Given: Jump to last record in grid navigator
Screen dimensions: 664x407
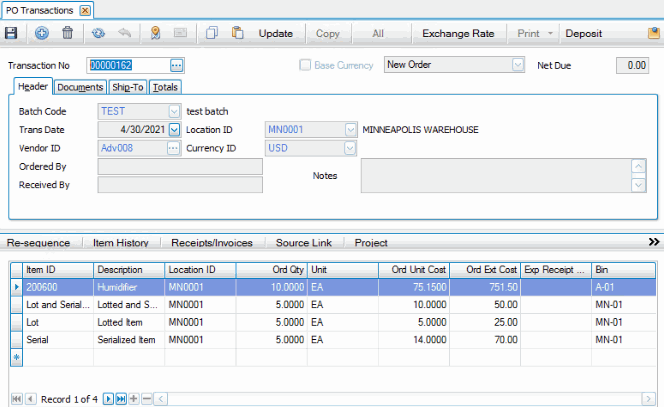Looking at the screenshot, I should click(x=121, y=399).
